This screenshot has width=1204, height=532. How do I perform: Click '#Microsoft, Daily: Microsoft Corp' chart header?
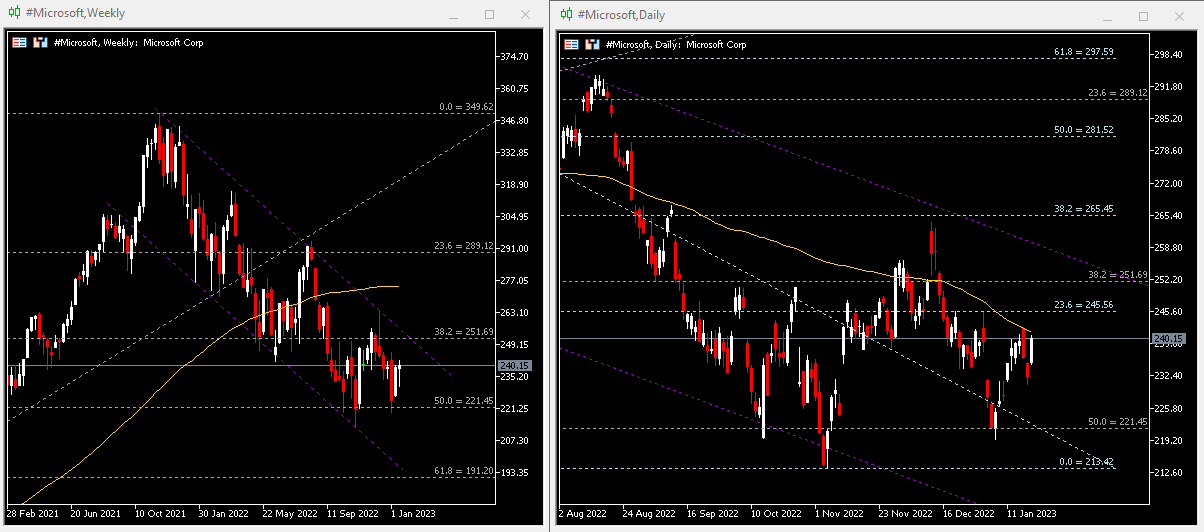[675, 44]
